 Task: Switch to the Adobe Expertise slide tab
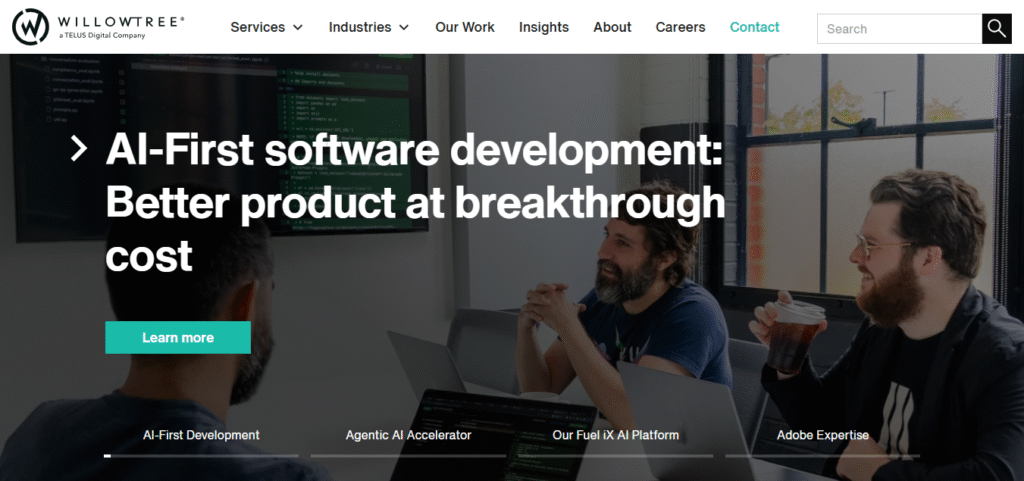pyautogui.click(x=822, y=435)
